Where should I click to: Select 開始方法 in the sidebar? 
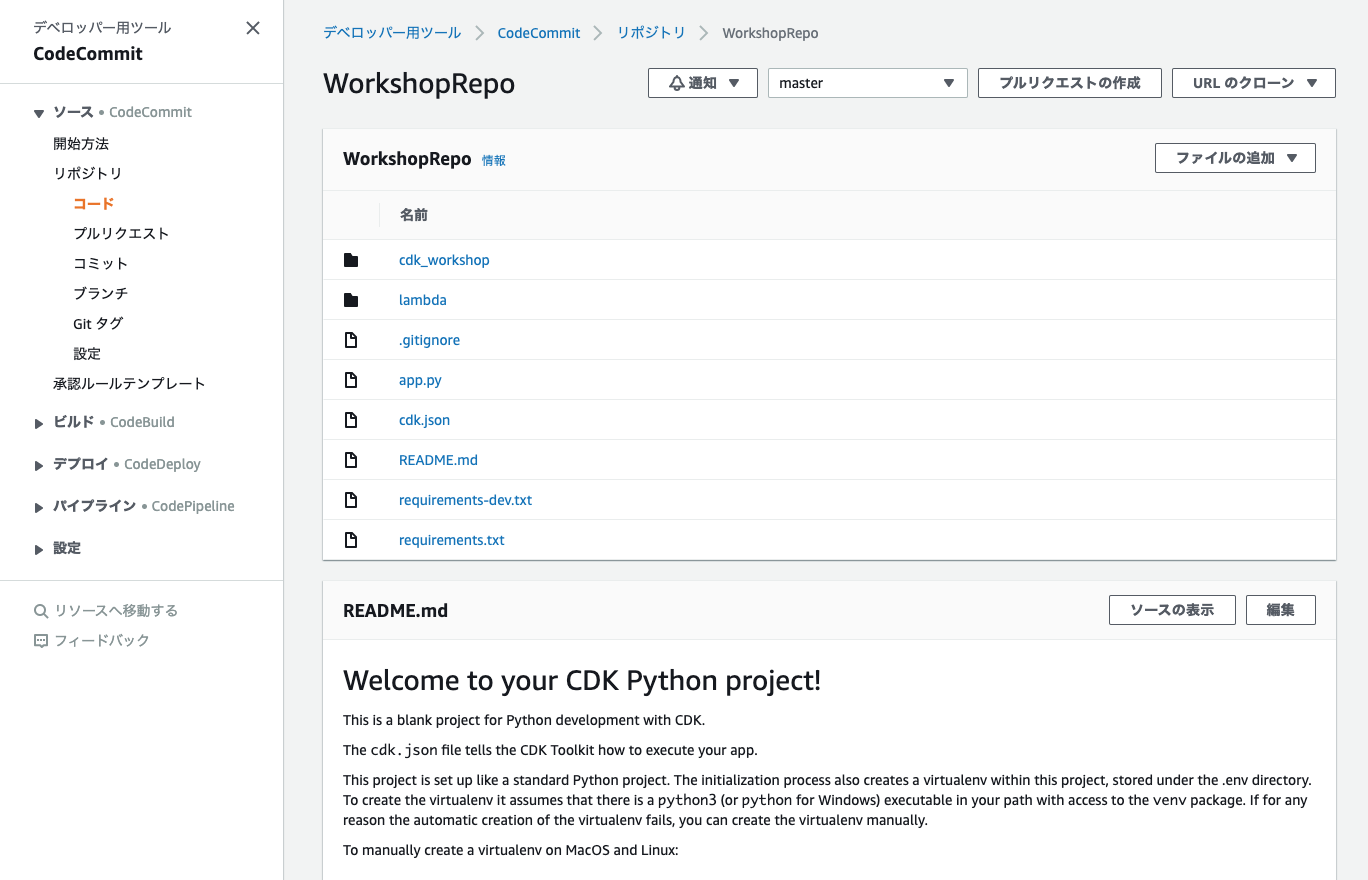[x=81, y=144]
